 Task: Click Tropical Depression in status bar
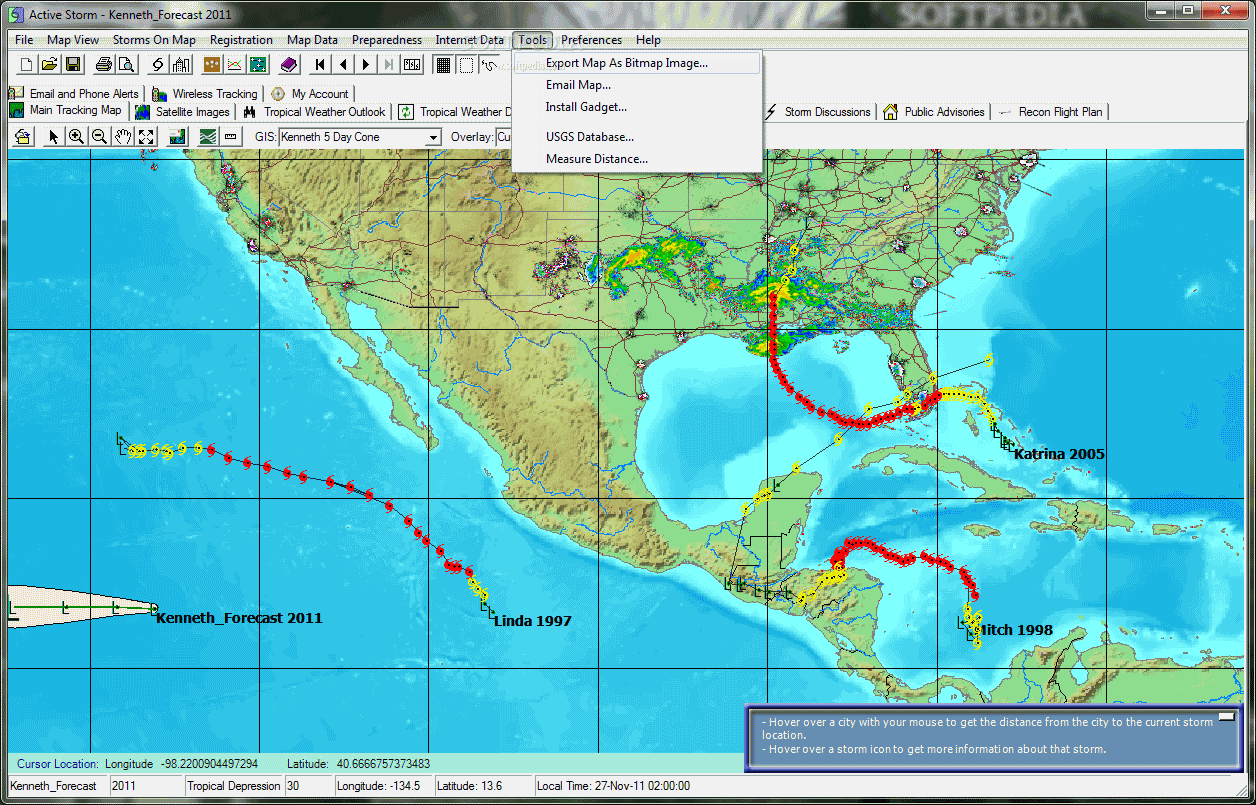click(x=234, y=786)
